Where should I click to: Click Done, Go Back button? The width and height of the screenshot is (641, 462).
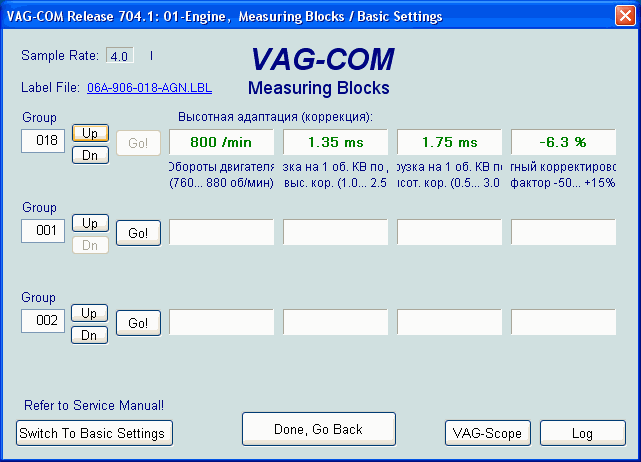click(x=318, y=429)
